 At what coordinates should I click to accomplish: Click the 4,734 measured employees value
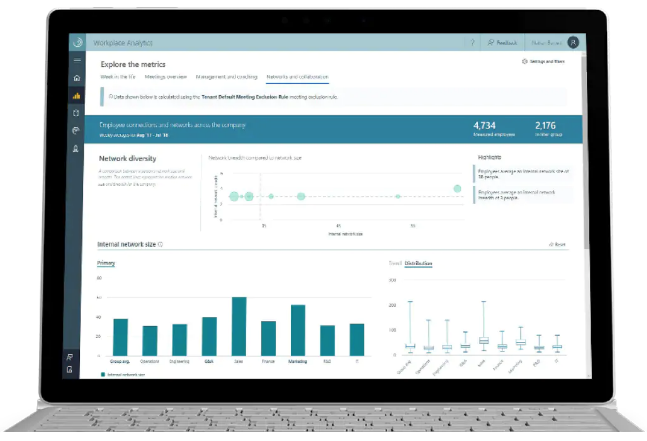click(484, 125)
